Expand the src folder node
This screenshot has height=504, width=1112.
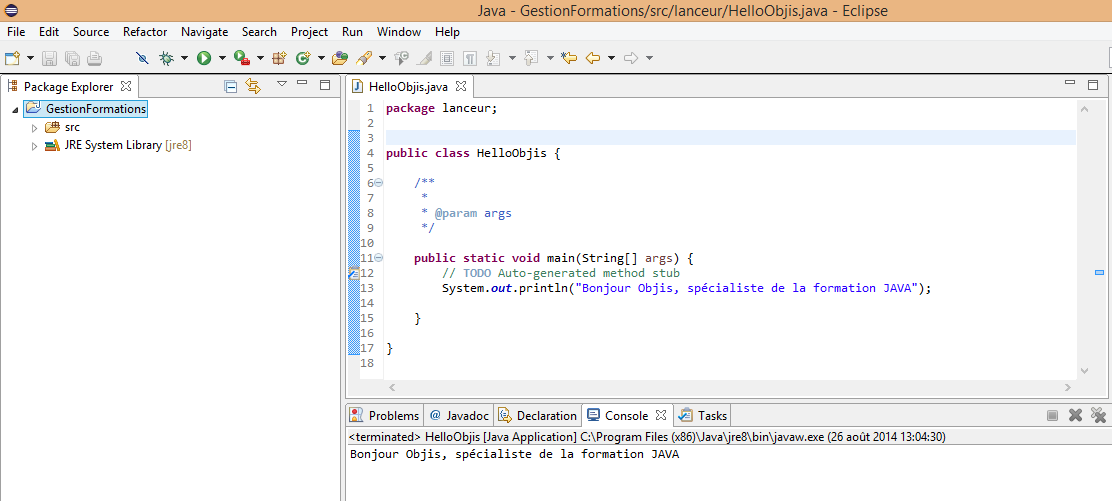(x=33, y=128)
